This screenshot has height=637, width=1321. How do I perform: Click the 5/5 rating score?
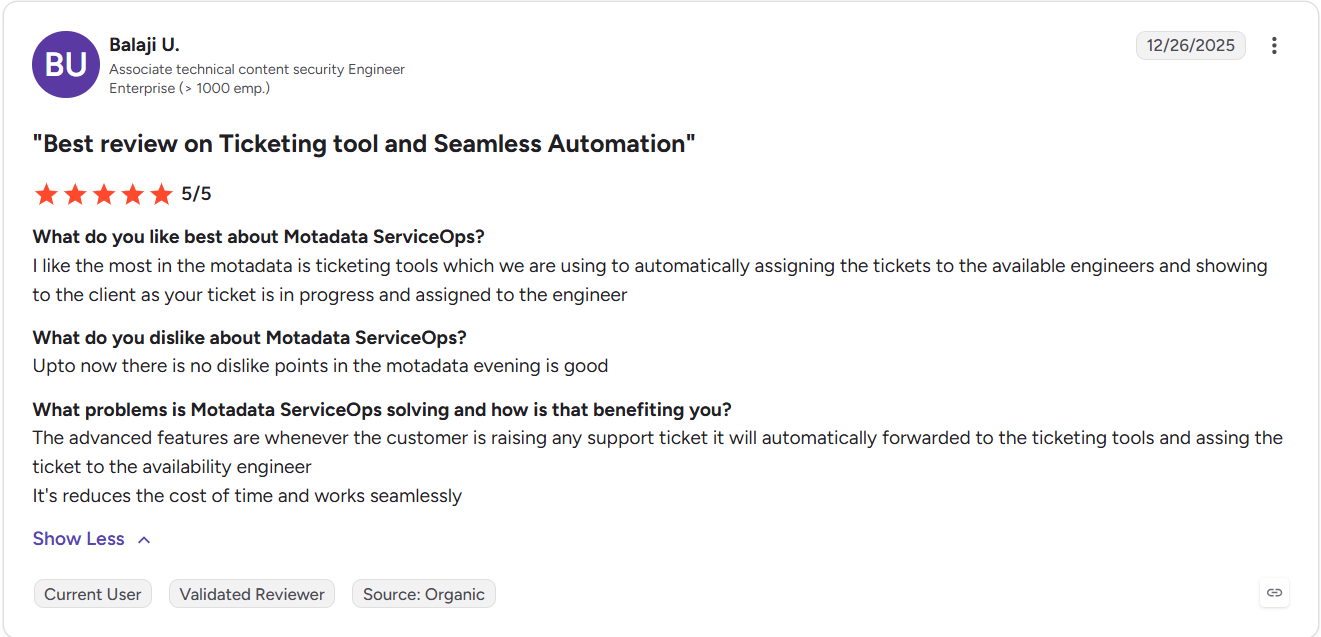pyautogui.click(x=196, y=194)
